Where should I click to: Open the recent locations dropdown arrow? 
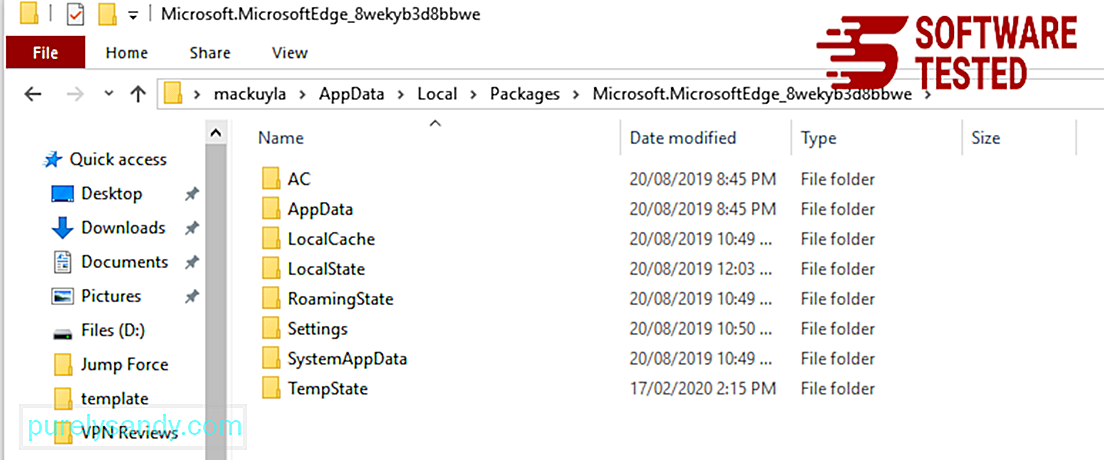coord(108,94)
